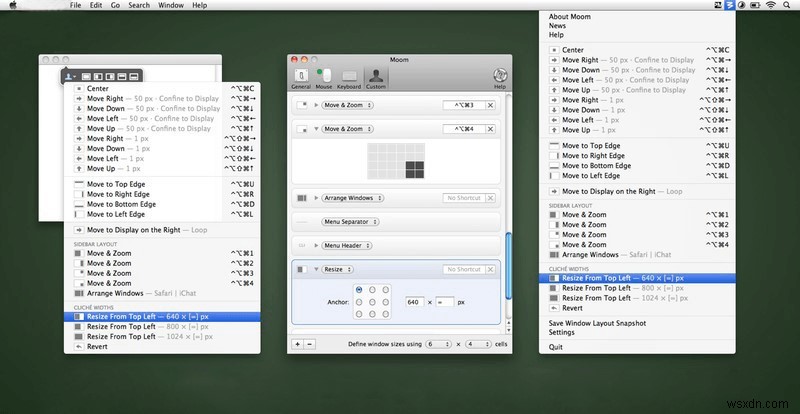Click the Moom preferences vertical scrollbar
800x414 pixels.
point(507,265)
